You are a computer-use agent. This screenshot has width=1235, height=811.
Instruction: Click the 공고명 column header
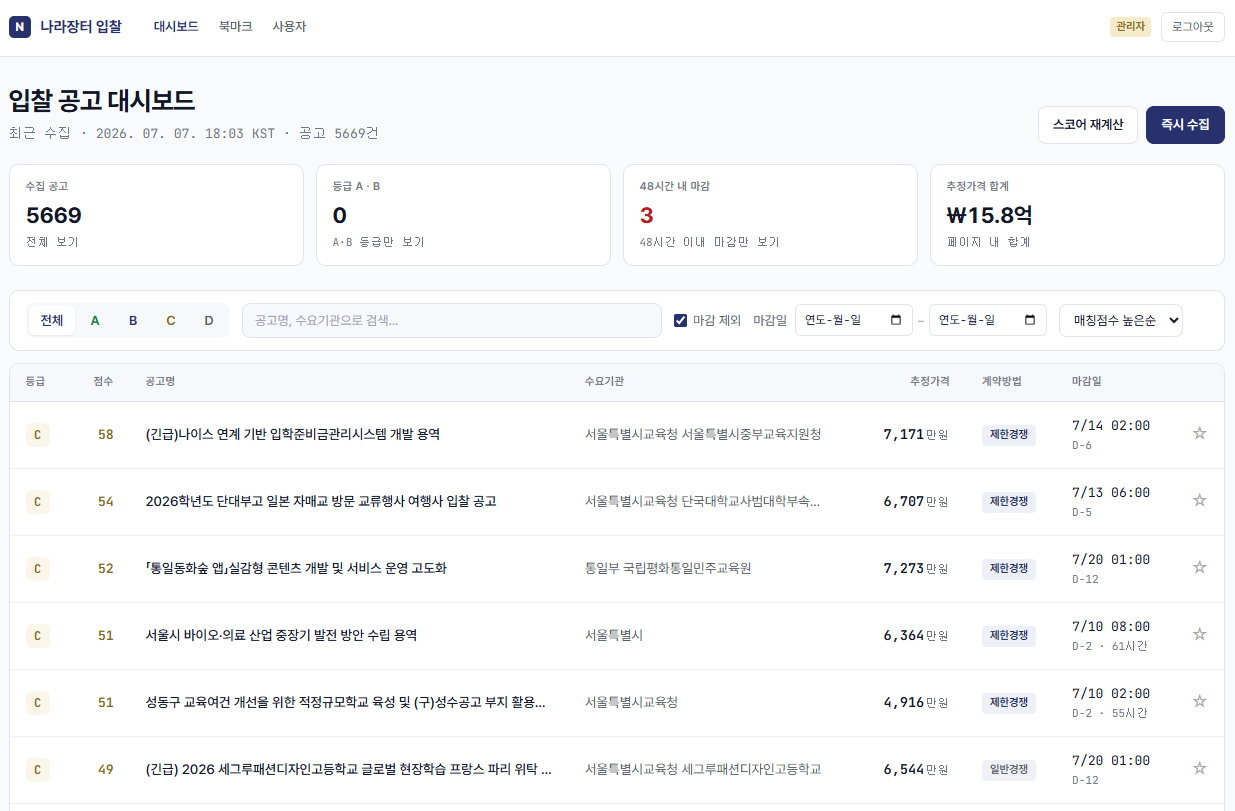160,382
